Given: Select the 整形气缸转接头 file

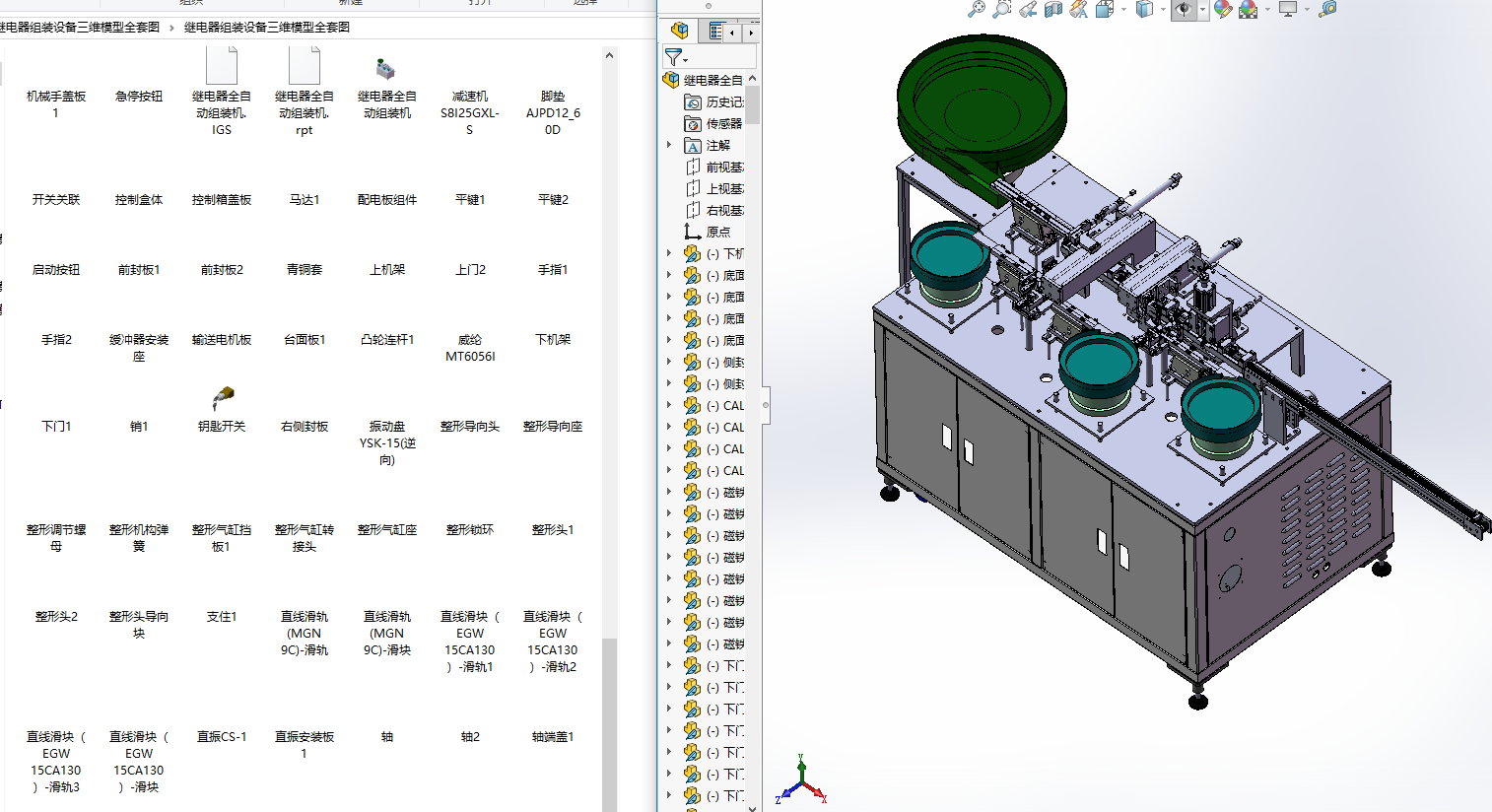Looking at the screenshot, I should 305,537.
